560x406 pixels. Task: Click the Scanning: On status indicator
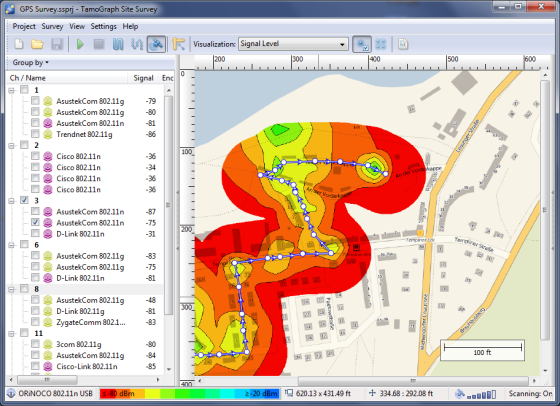530,394
